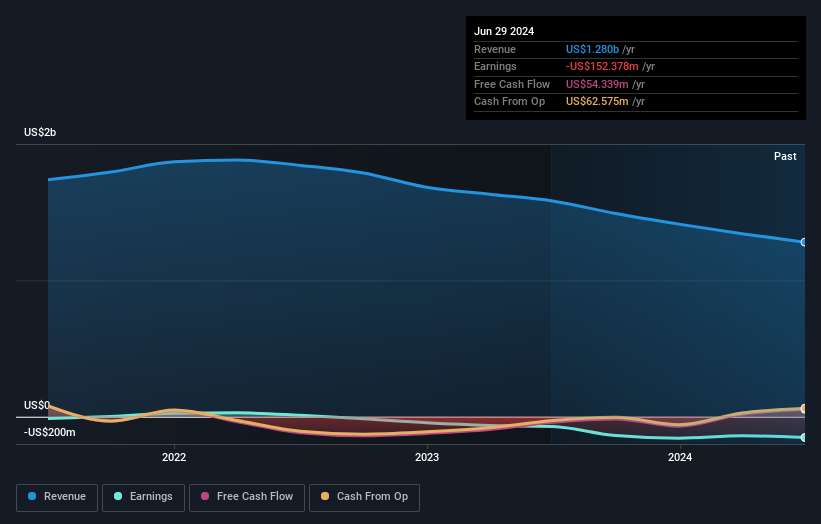This screenshot has width=821, height=524.
Task: Toggle the Cash From Op legend button
Action: (x=364, y=497)
